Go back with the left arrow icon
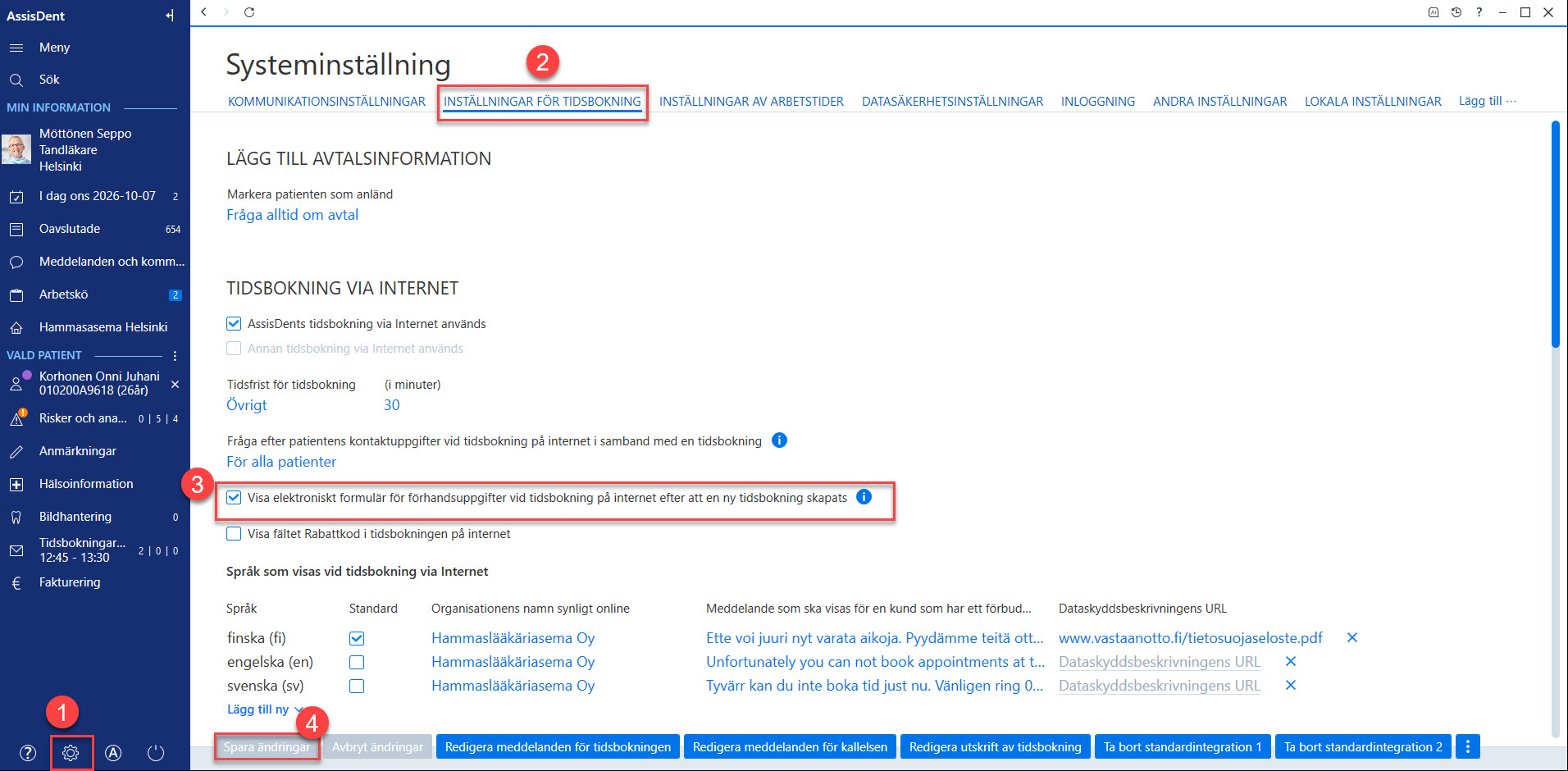Viewport: 1568px width, 771px height. (203, 12)
